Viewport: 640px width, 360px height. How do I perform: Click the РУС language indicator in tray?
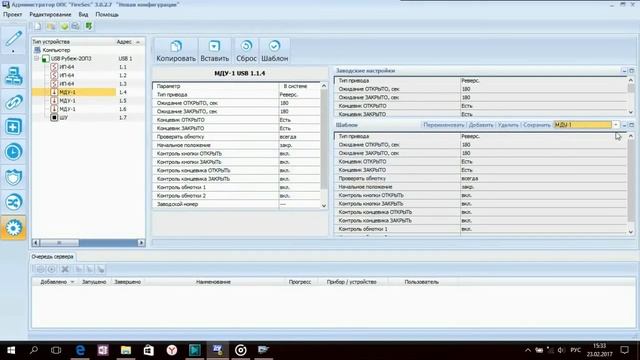click(576, 350)
